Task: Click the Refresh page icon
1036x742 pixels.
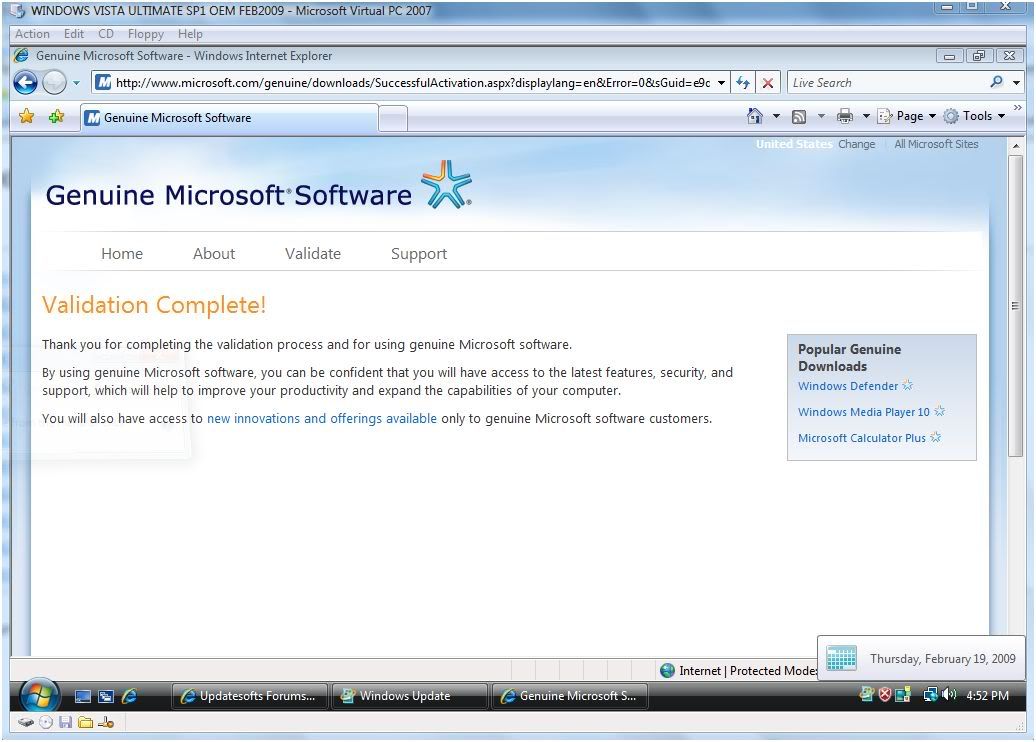Action: (743, 83)
